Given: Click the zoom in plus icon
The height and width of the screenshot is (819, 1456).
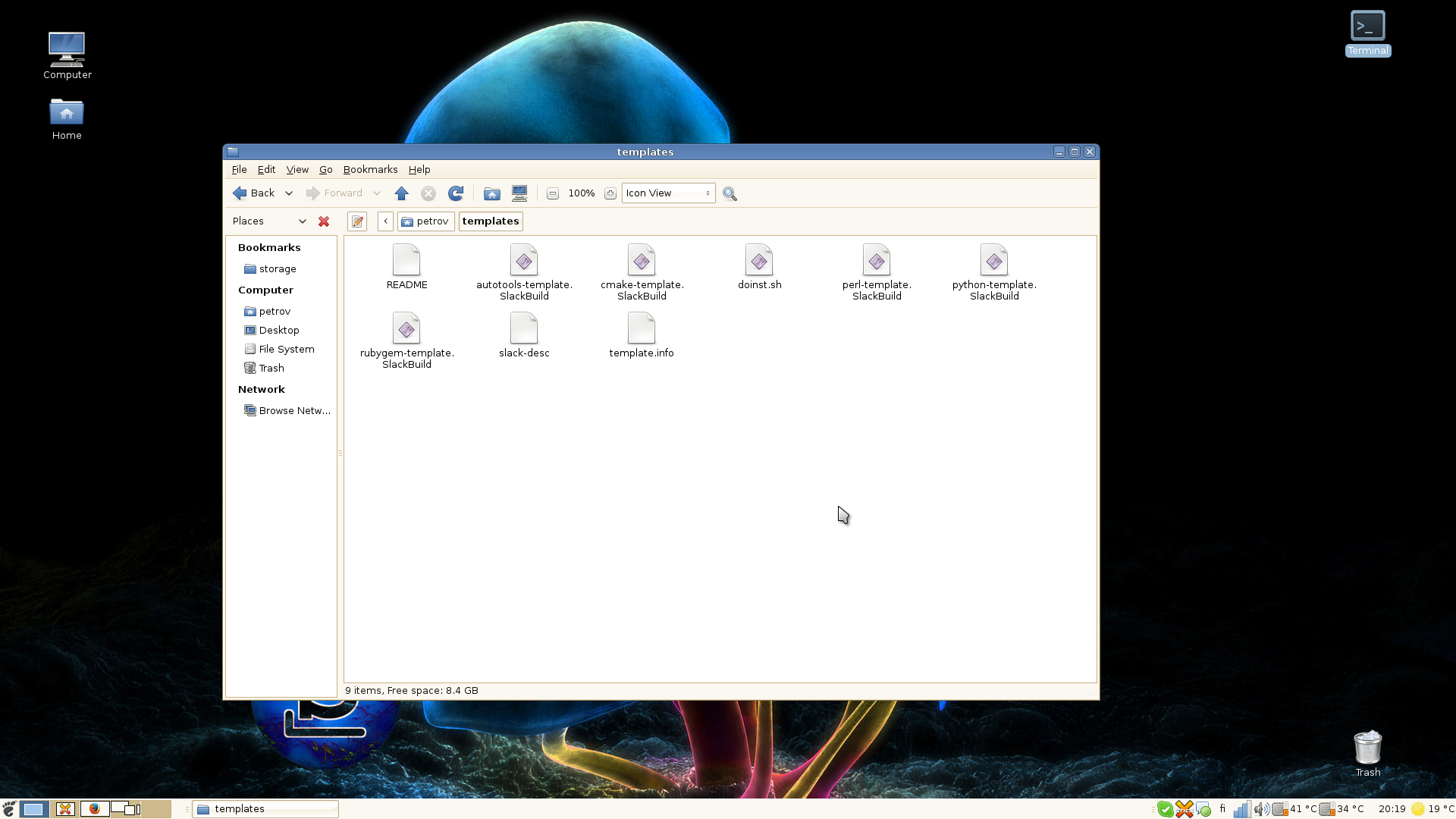Looking at the screenshot, I should (610, 193).
